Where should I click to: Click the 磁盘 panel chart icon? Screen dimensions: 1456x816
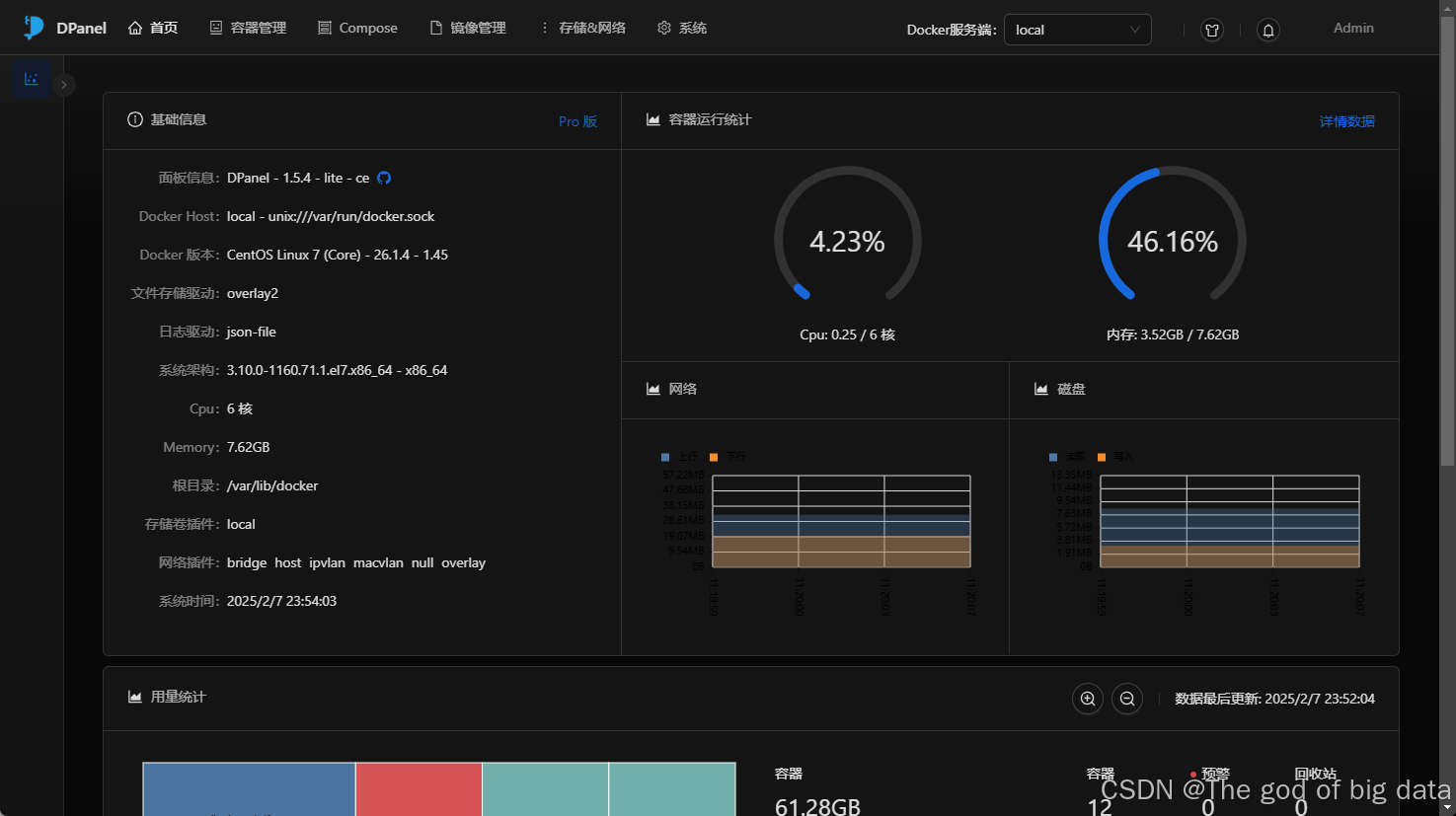pos(1041,389)
